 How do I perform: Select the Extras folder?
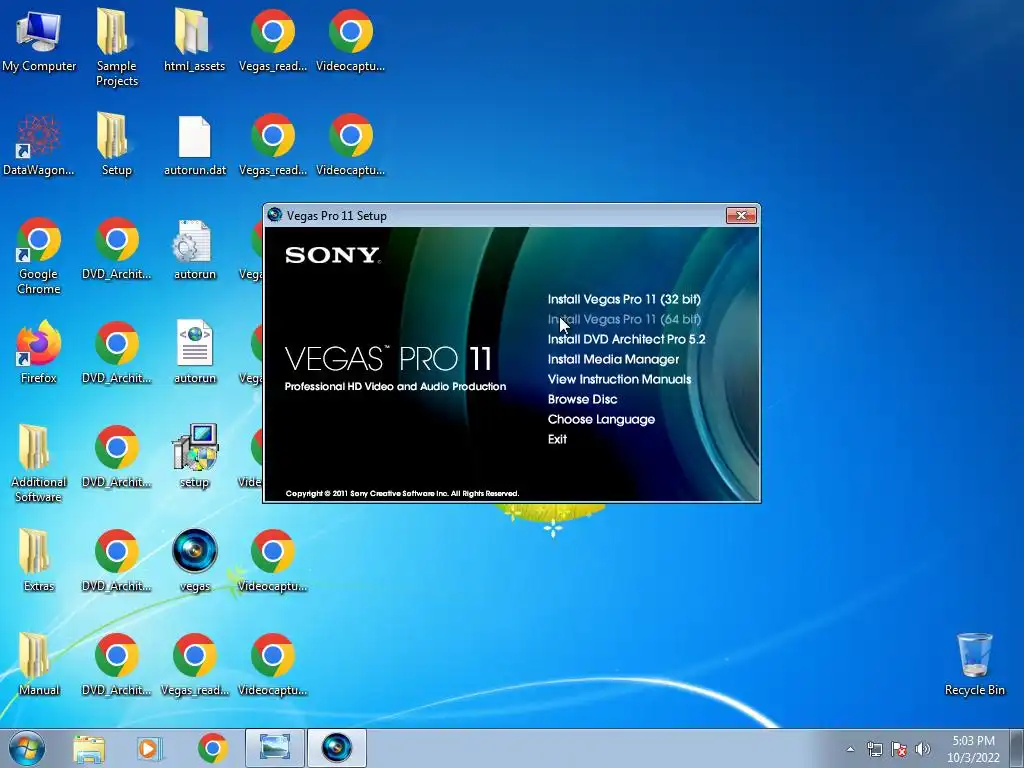pyautogui.click(x=39, y=560)
